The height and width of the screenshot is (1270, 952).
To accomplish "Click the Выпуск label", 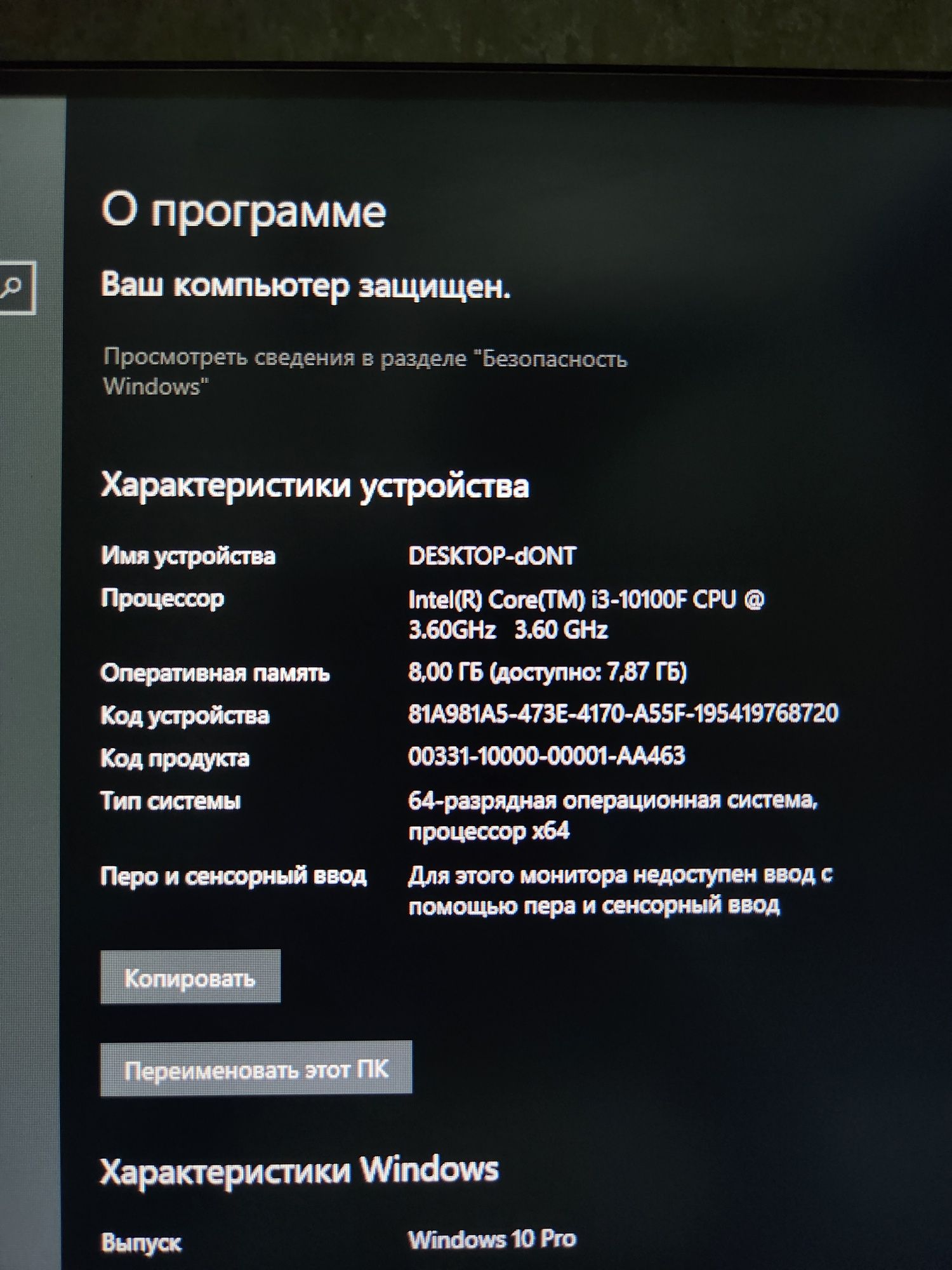I will point(141,1243).
